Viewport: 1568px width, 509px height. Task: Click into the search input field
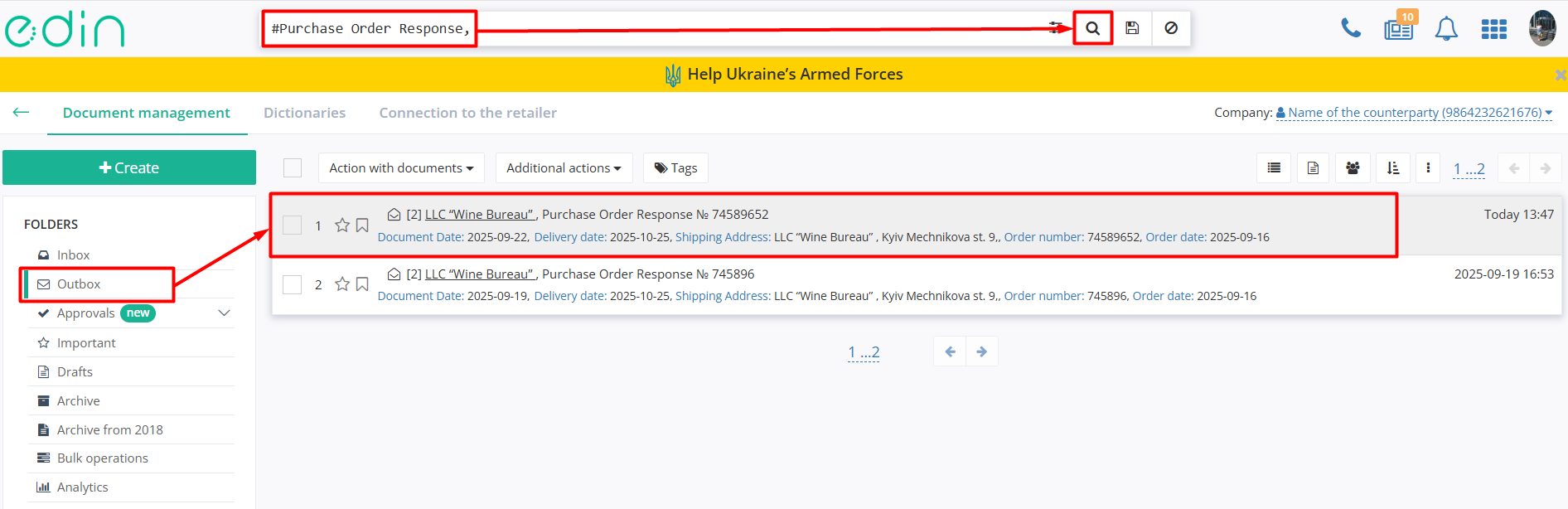[655, 28]
